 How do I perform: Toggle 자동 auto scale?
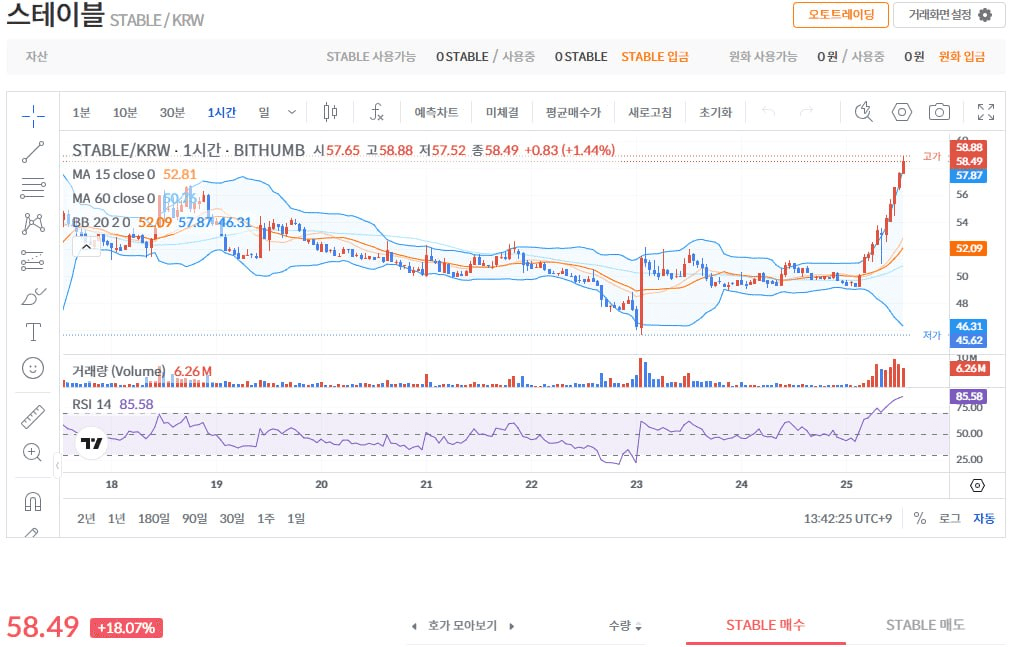coord(984,518)
